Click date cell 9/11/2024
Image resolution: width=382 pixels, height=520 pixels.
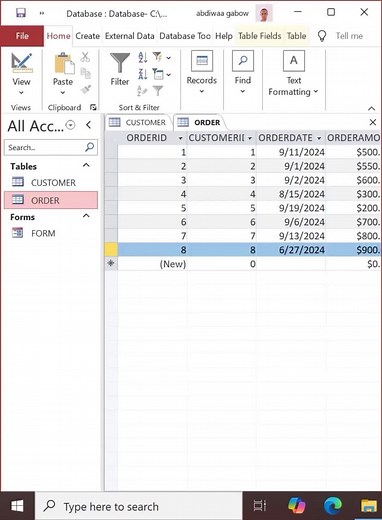291,152
